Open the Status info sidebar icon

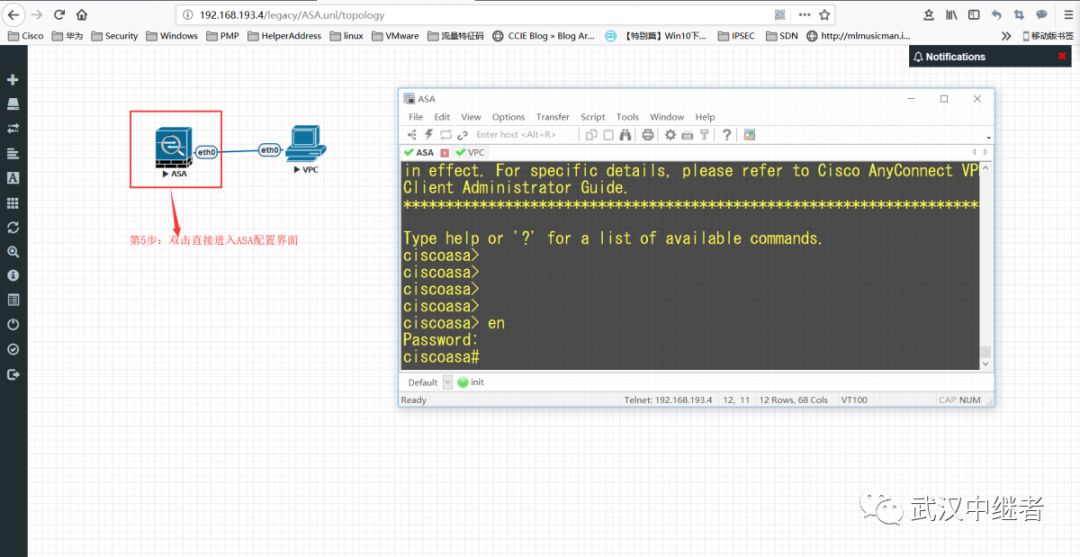pyautogui.click(x=12, y=275)
